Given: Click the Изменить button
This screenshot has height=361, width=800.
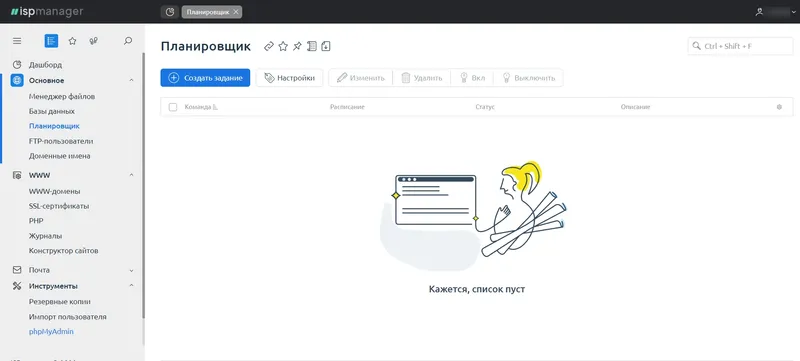Looking at the screenshot, I should [361, 78].
